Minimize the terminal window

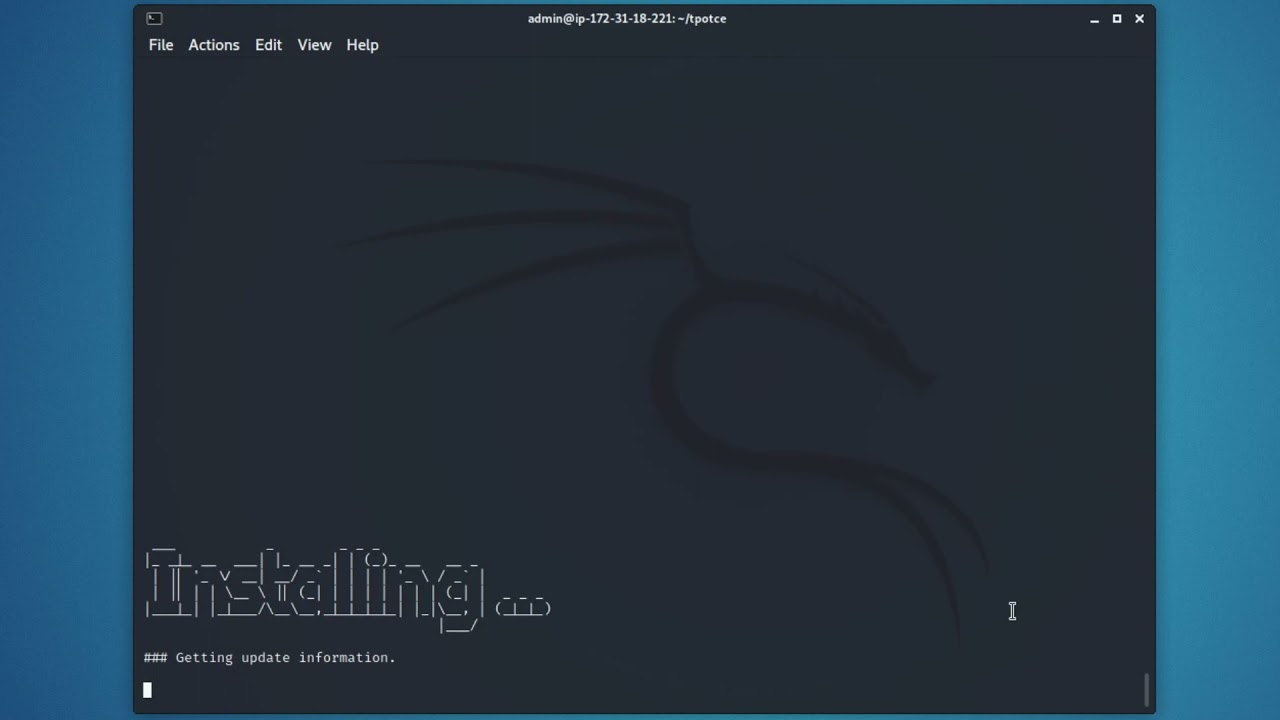click(1094, 19)
